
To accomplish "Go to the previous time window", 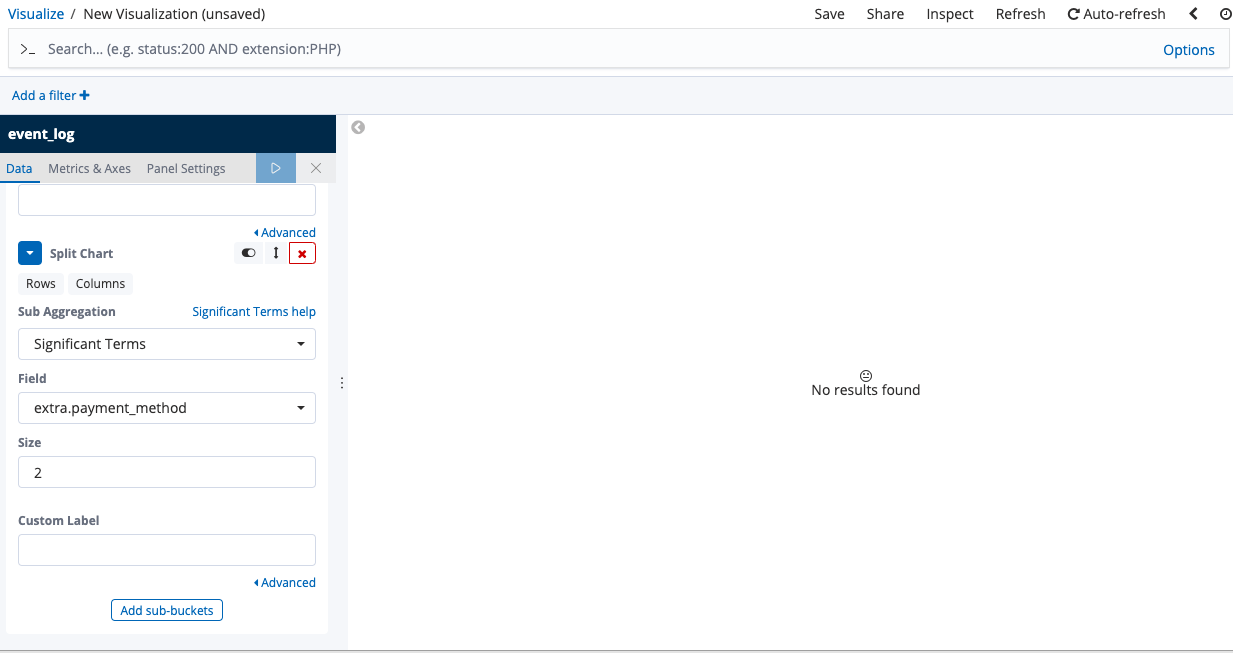I will [1193, 14].
